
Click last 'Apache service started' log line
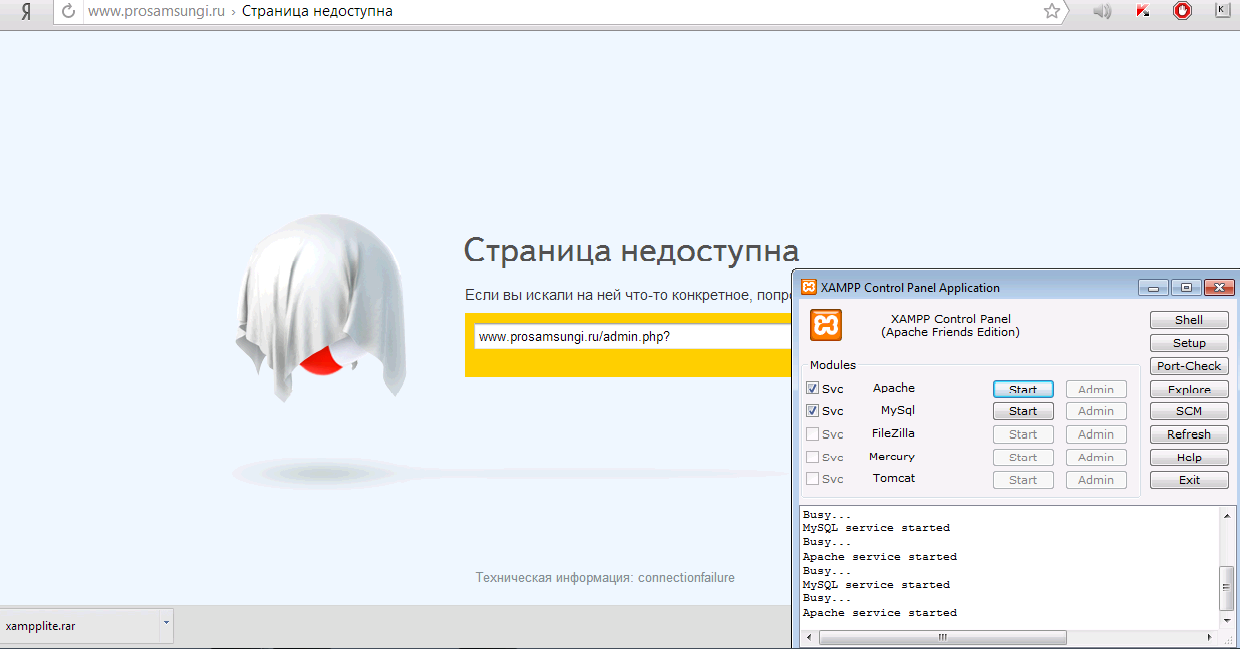coord(880,613)
